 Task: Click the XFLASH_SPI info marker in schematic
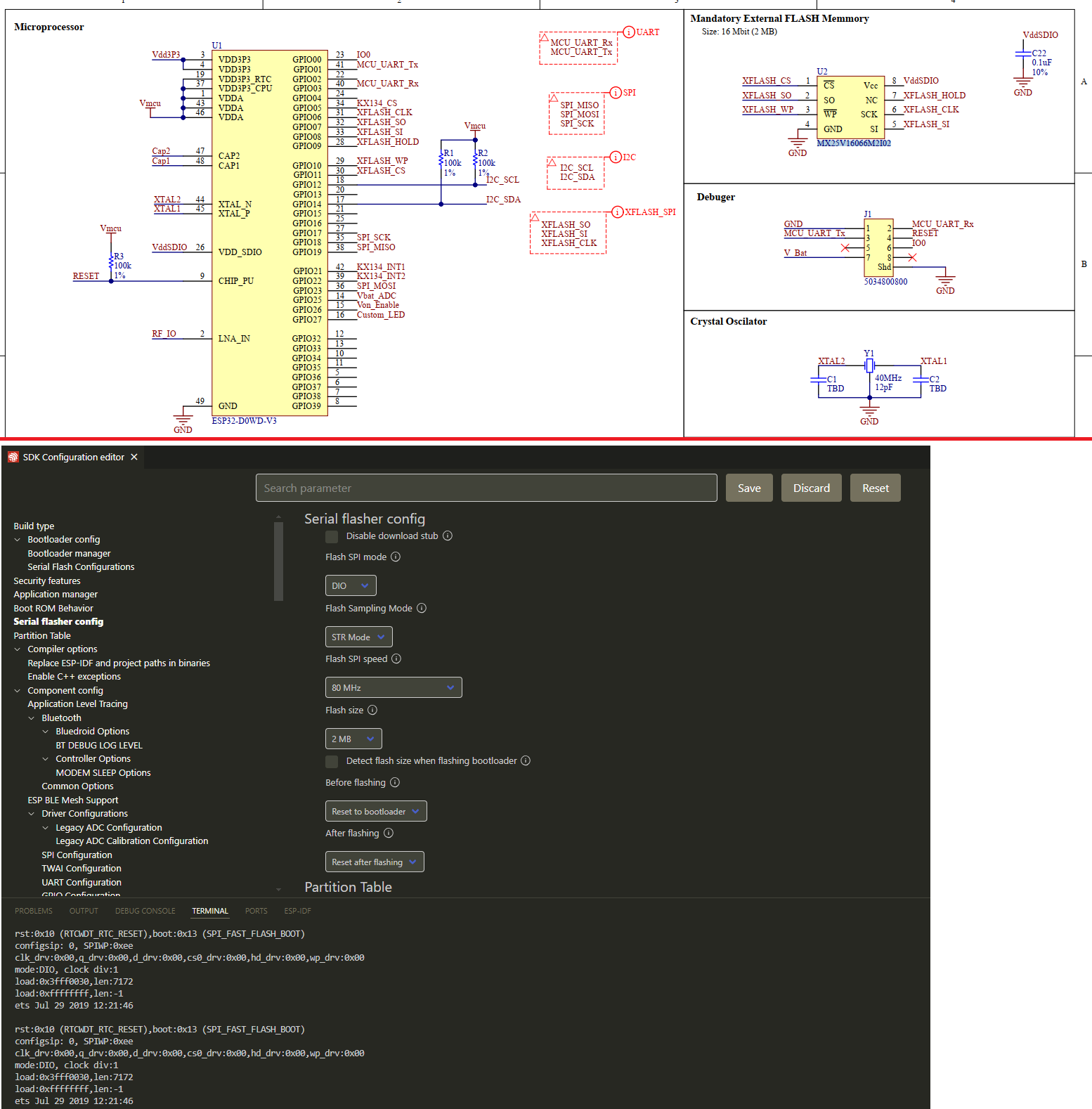(618, 212)
